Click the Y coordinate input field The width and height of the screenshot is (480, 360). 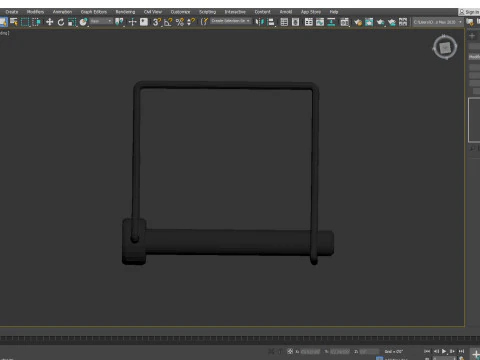[x=340, y=352]
